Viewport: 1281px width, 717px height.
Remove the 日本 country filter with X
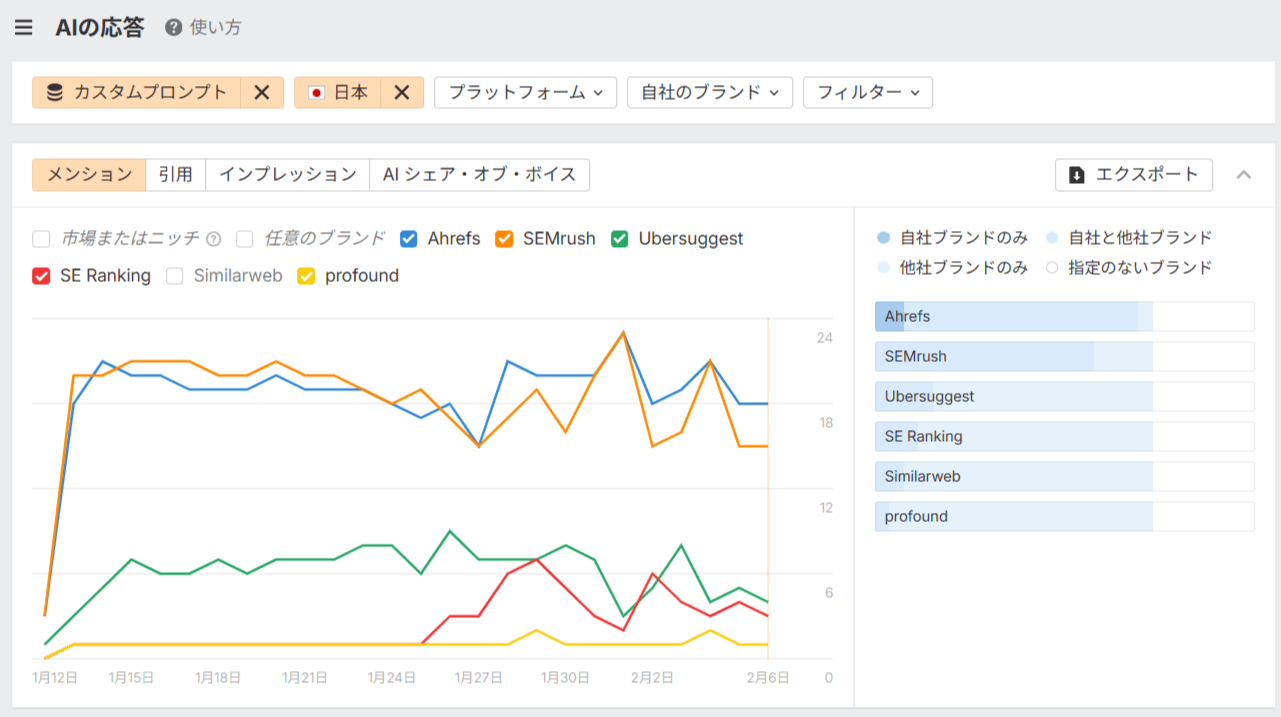[401, 93]
